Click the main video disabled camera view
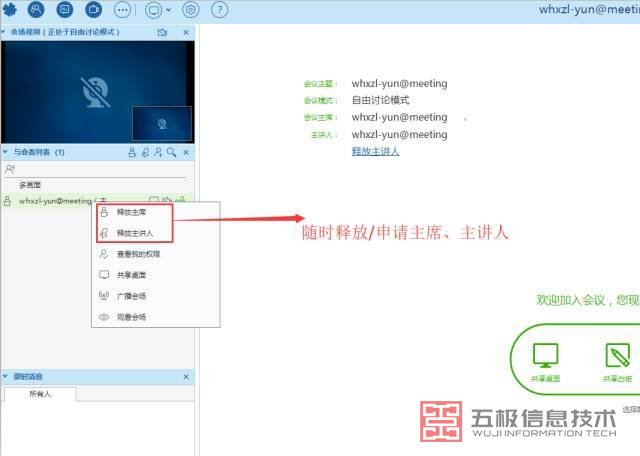Viewport: 640px width, 456px height. pos(98,91)
